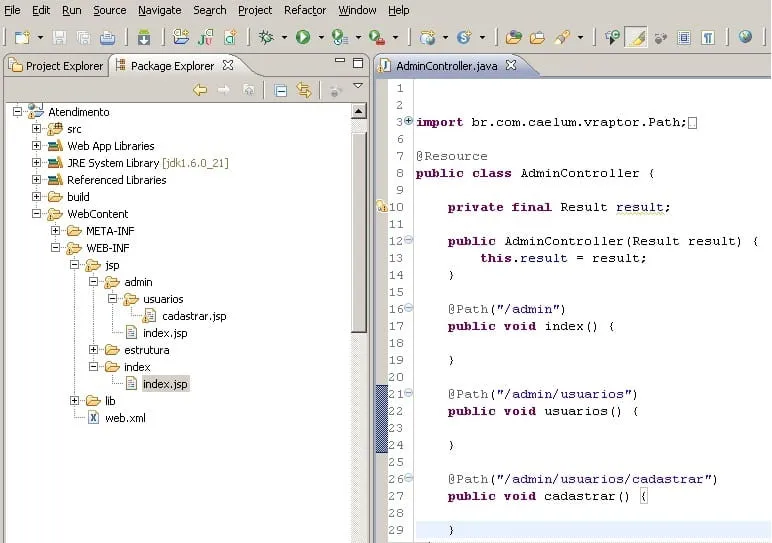Select cadastrar.jsp in the tree

click(193, 316)
